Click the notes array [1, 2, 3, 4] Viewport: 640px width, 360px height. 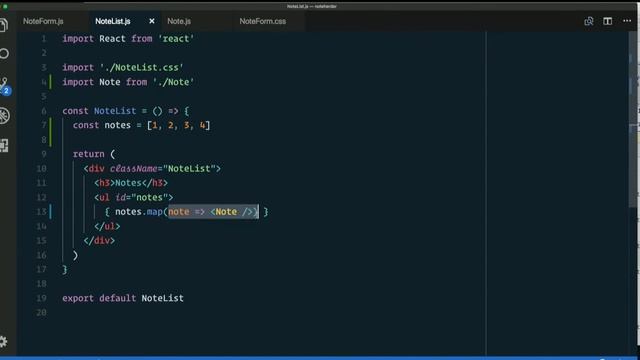(179, 125)
